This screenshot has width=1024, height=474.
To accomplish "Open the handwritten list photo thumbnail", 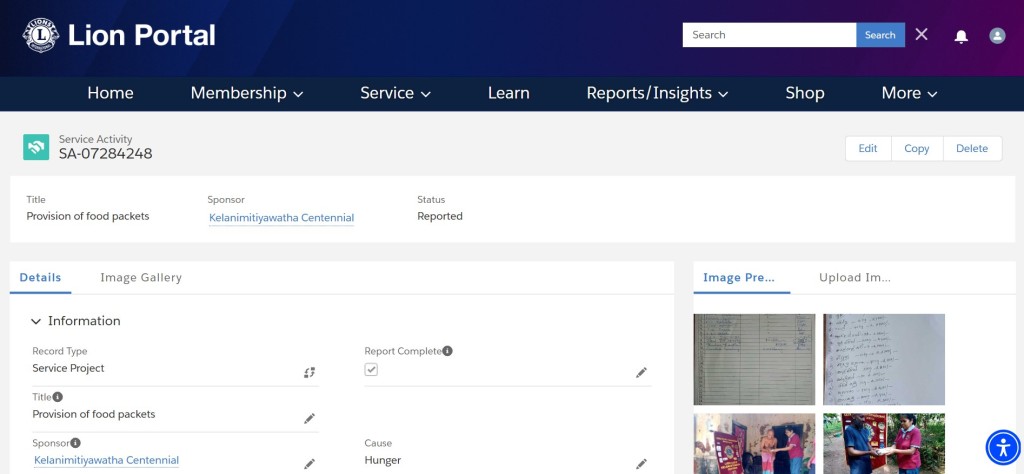I will coord(884,359).
